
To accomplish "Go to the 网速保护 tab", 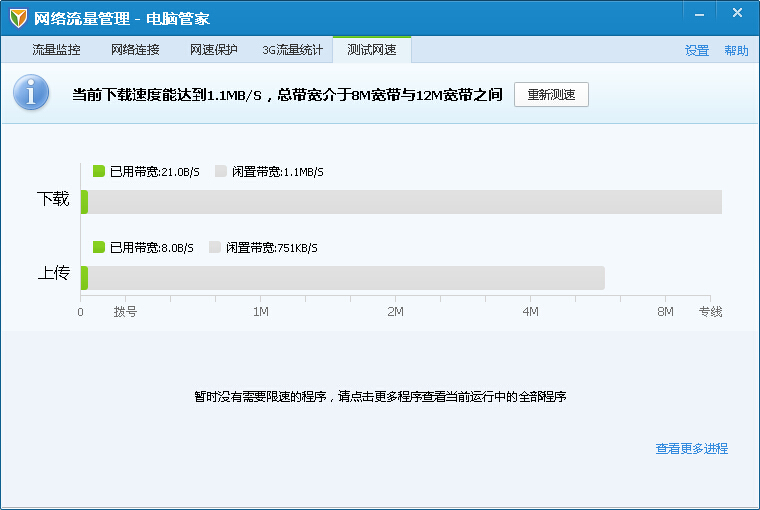I will [x=214, y=50].
